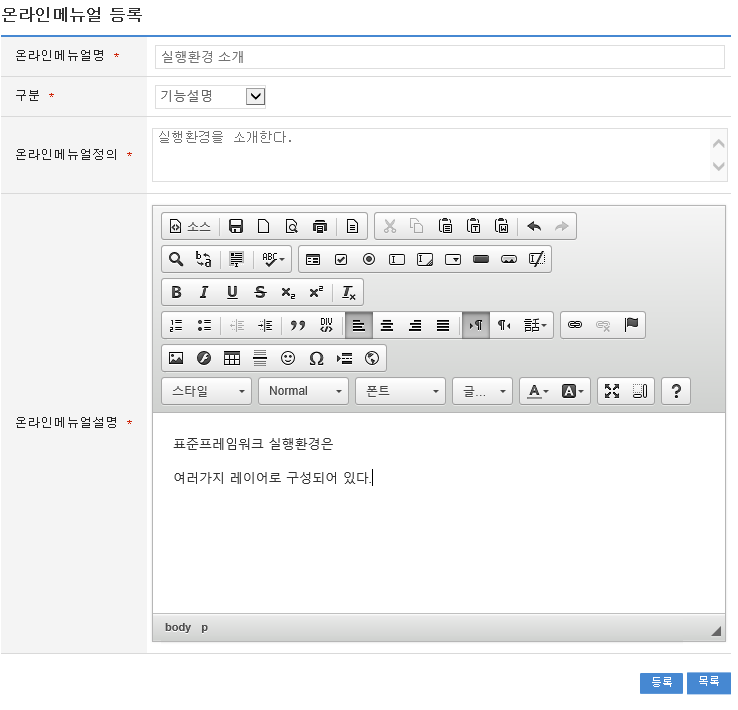Select the p element in the editor path bar
The width and height of the screenshot is (738, 710).
point(205,627)
